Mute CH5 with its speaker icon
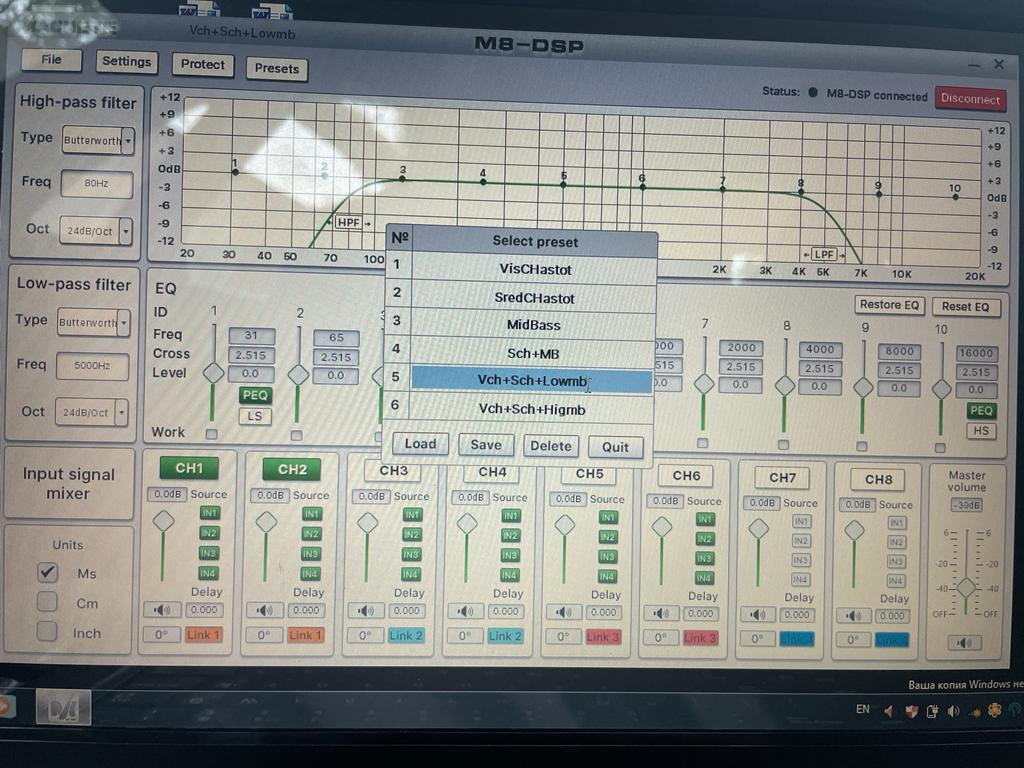This screenshot has height=768, width=1024. pyautogui.click(x=563, y=613)
